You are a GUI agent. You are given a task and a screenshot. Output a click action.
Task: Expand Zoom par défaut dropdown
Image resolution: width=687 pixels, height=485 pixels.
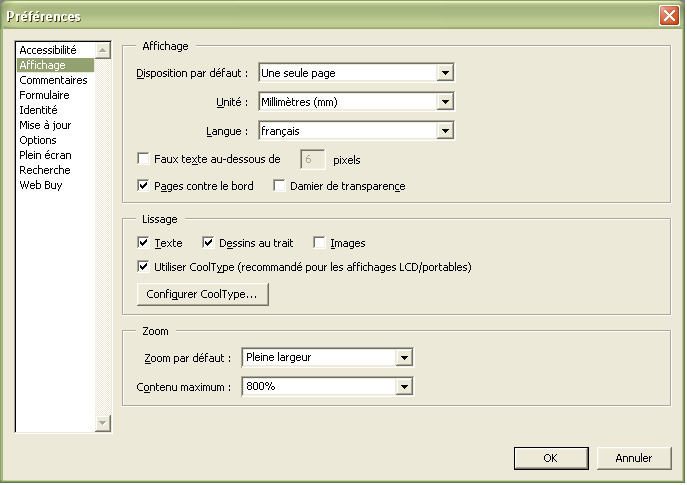pyautogui.click(x=404, y=358)
